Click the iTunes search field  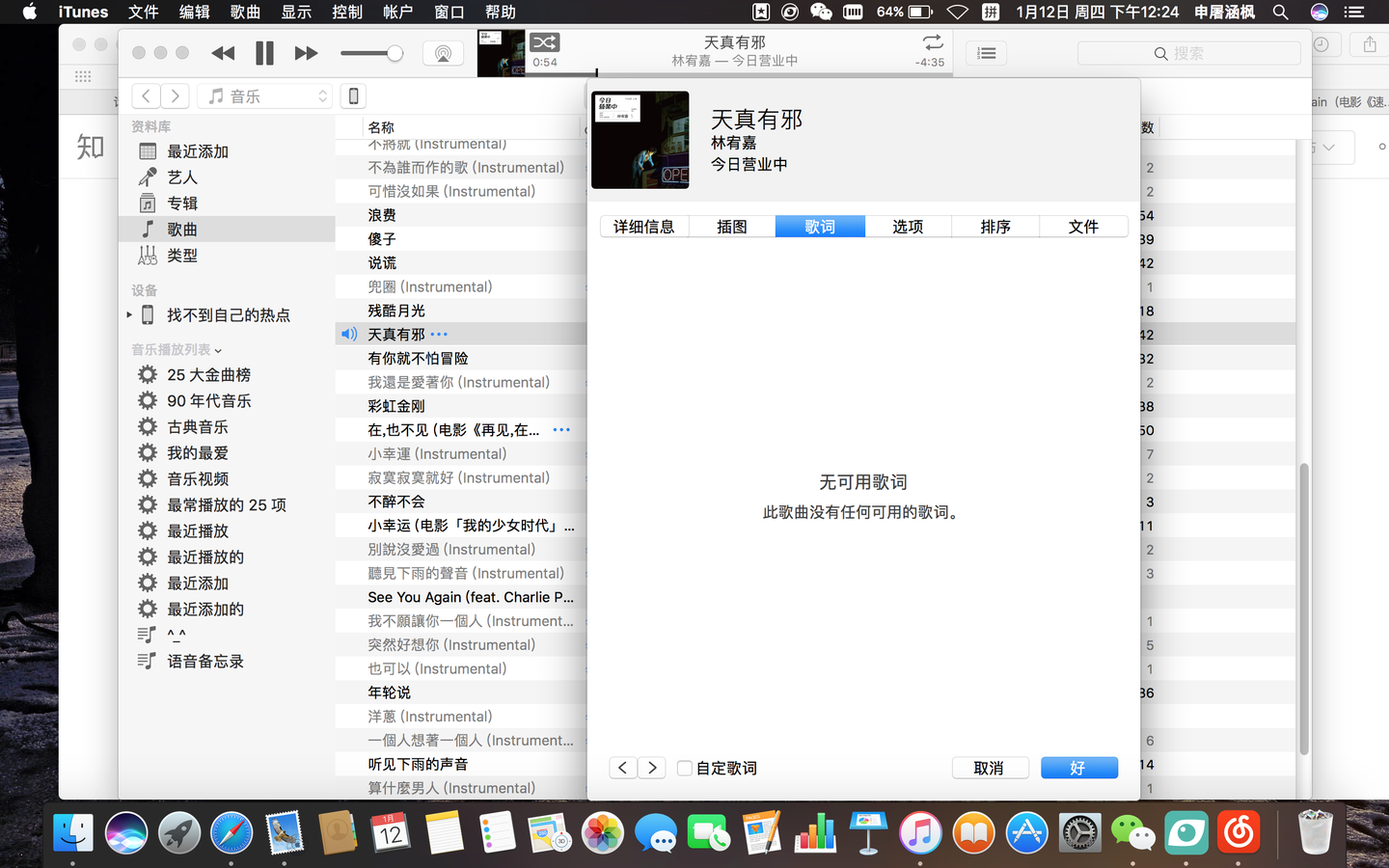point(1188,53)
